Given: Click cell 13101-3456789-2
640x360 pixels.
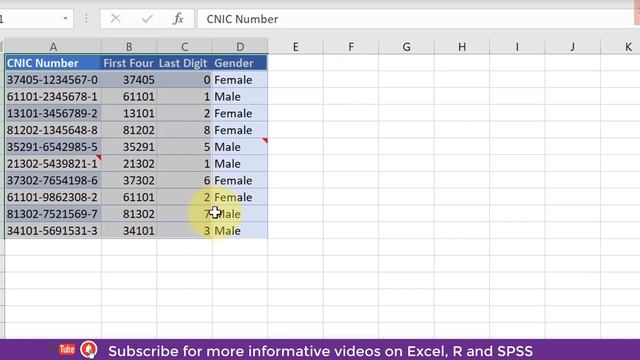Looking at the screenshot, I should [53, 113].
